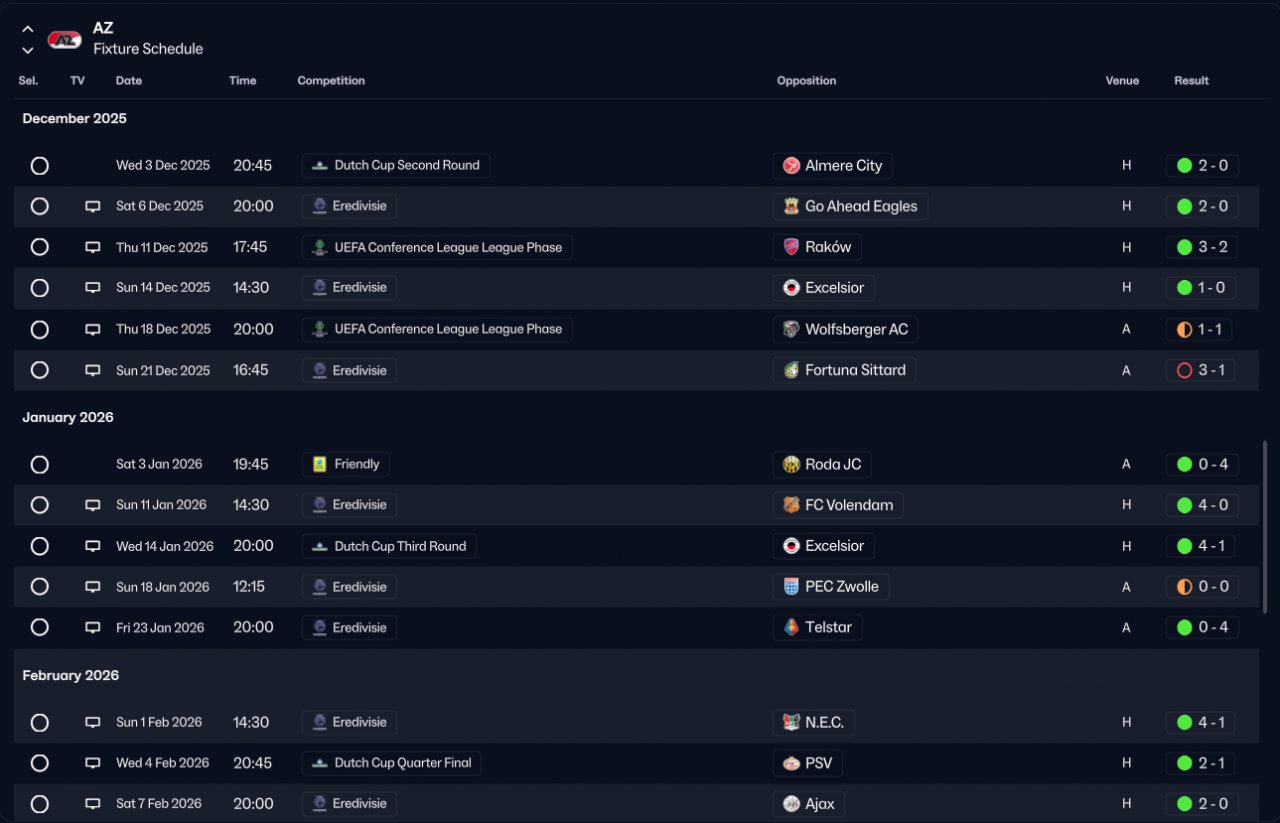This screenshot has width=1280, height=823.
Task: Click the date text Sun 11 Jan 2026
Action: pos(161,505)
